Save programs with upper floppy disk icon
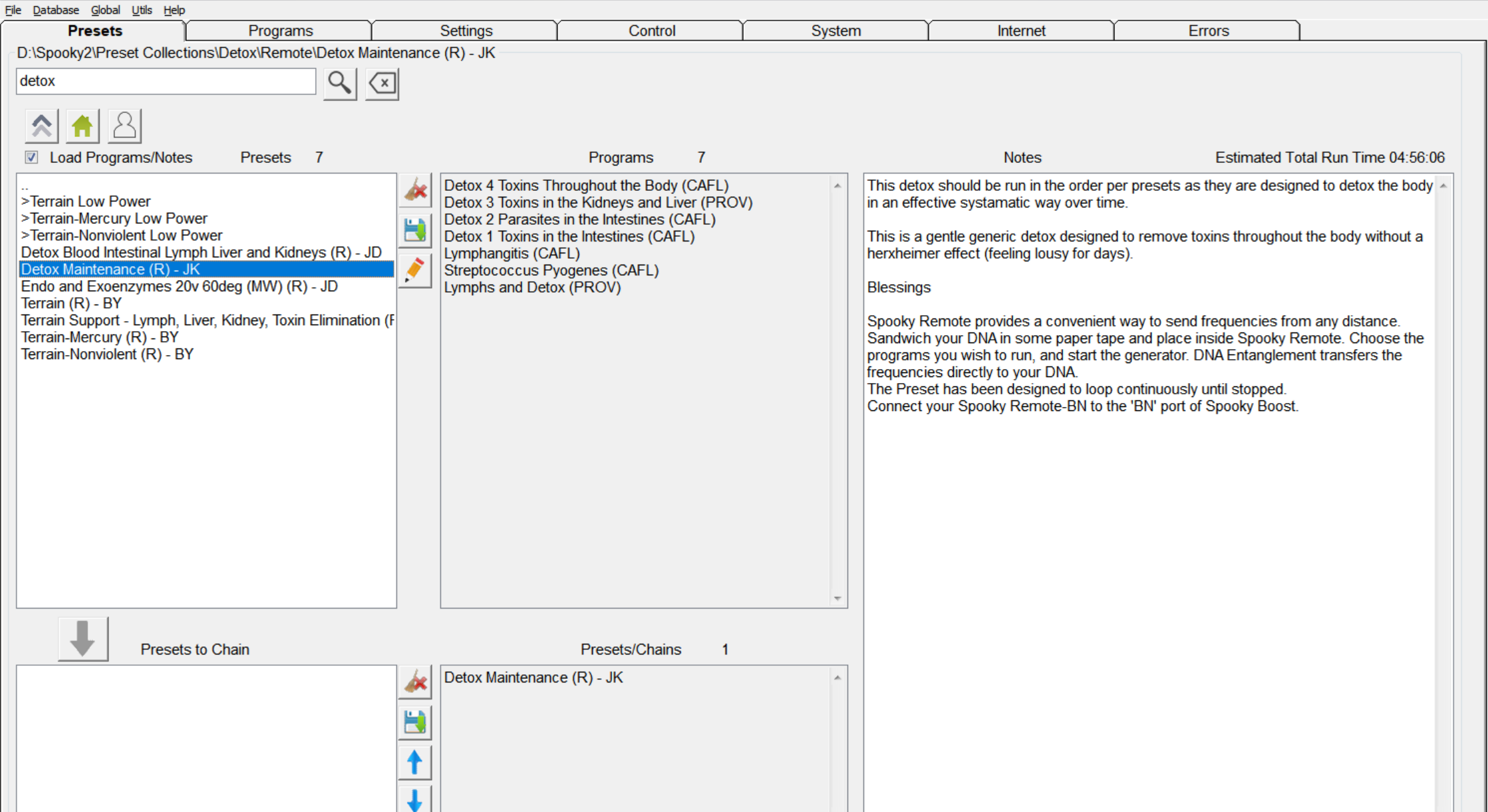The width and height of the screenshot is (1488, 812). 415,230
